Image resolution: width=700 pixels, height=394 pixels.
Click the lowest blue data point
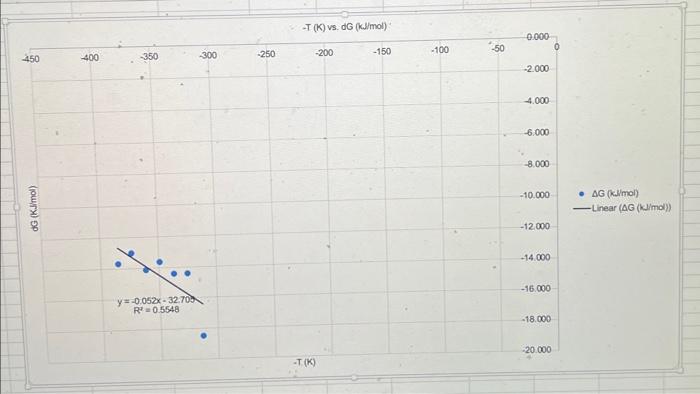(x=204, y=336)
